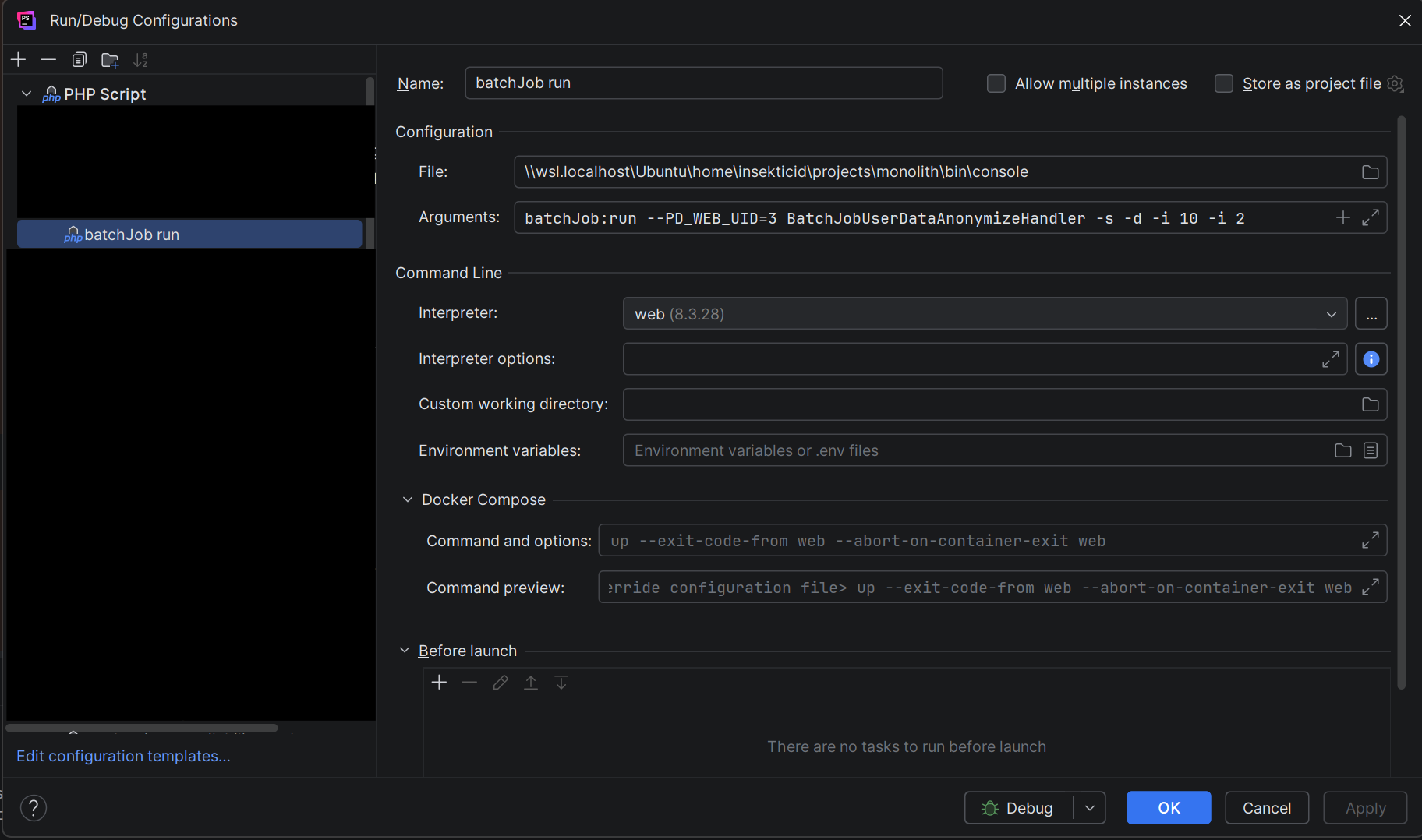Open environment variables edit list icon
1422x840 pixels.
(x=1371, y=450)
